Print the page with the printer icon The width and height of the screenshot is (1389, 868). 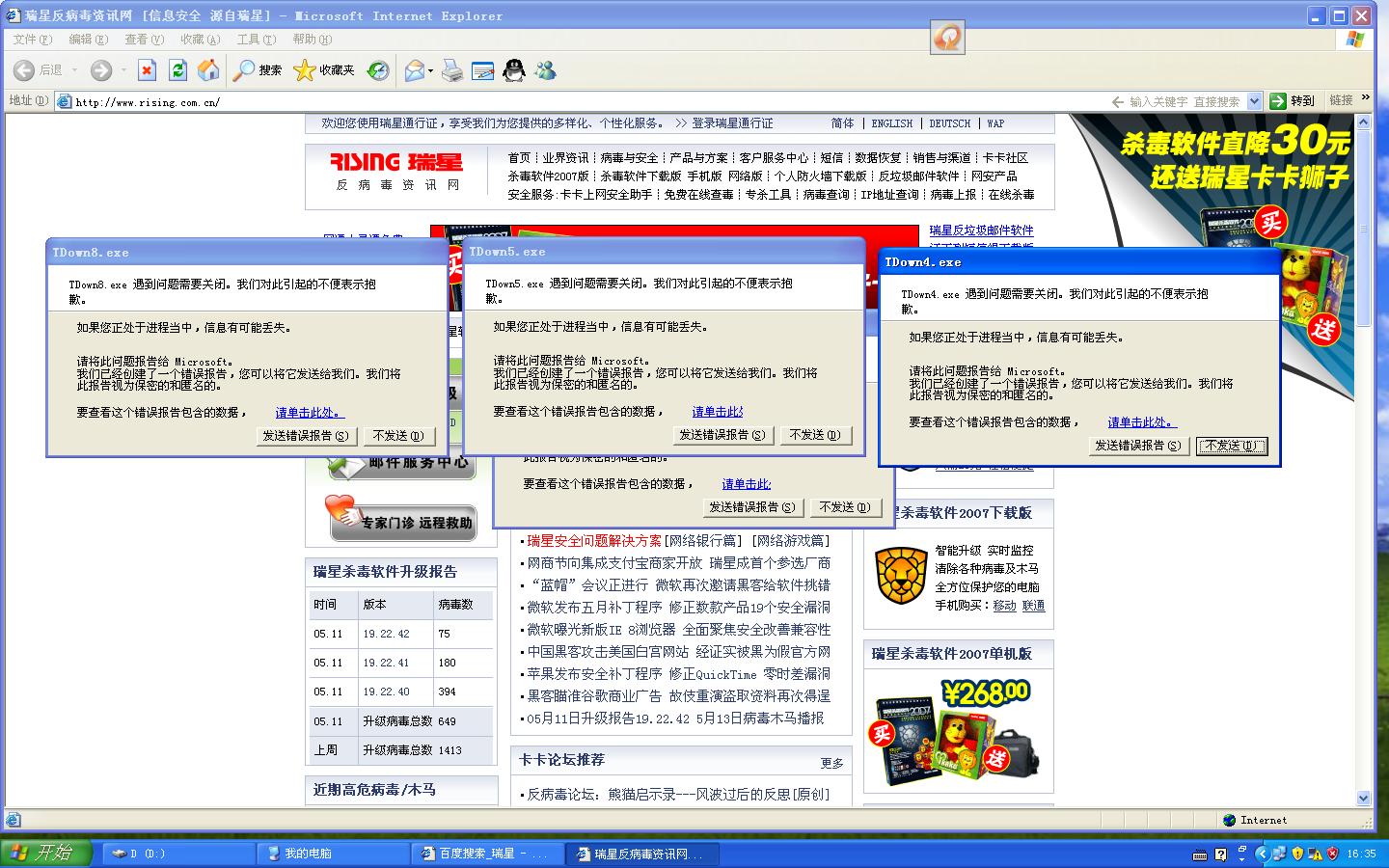tap(452, 69)
